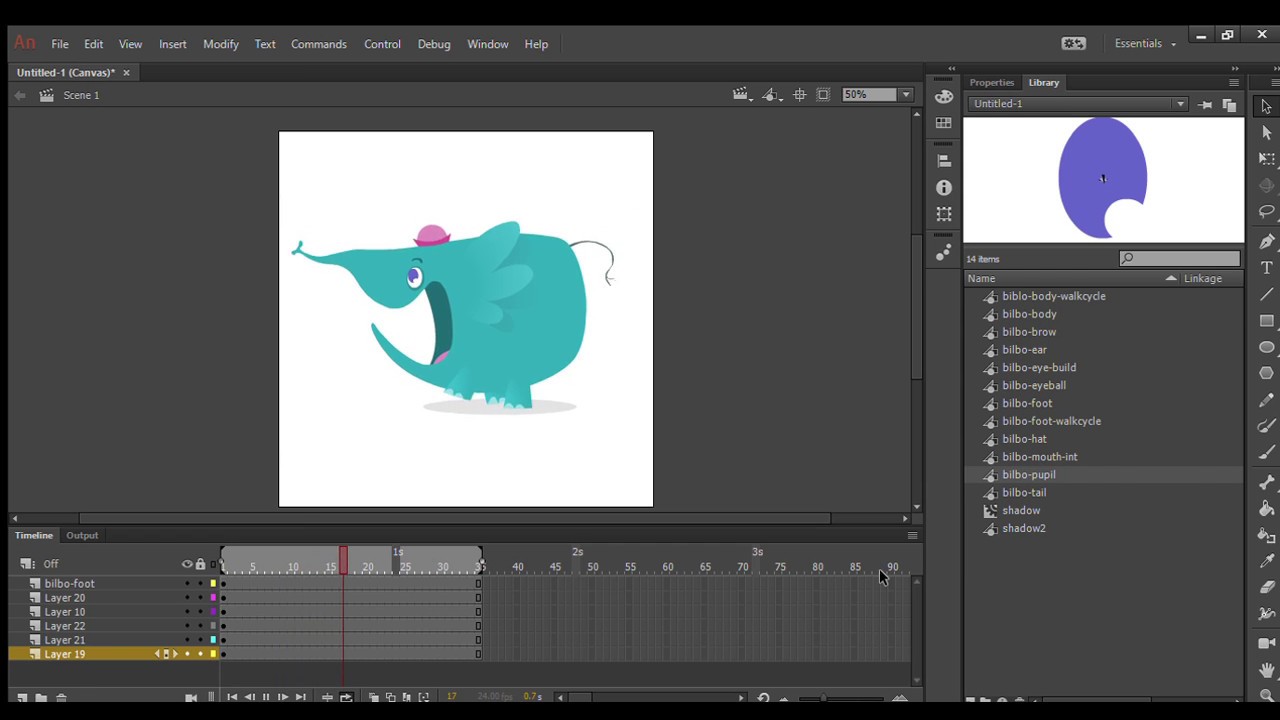The width and height of the screenshot is (1280, 720).
Task: Toggle visibility dot of bilbo-foot layer
Action: (x=186, y=584)
